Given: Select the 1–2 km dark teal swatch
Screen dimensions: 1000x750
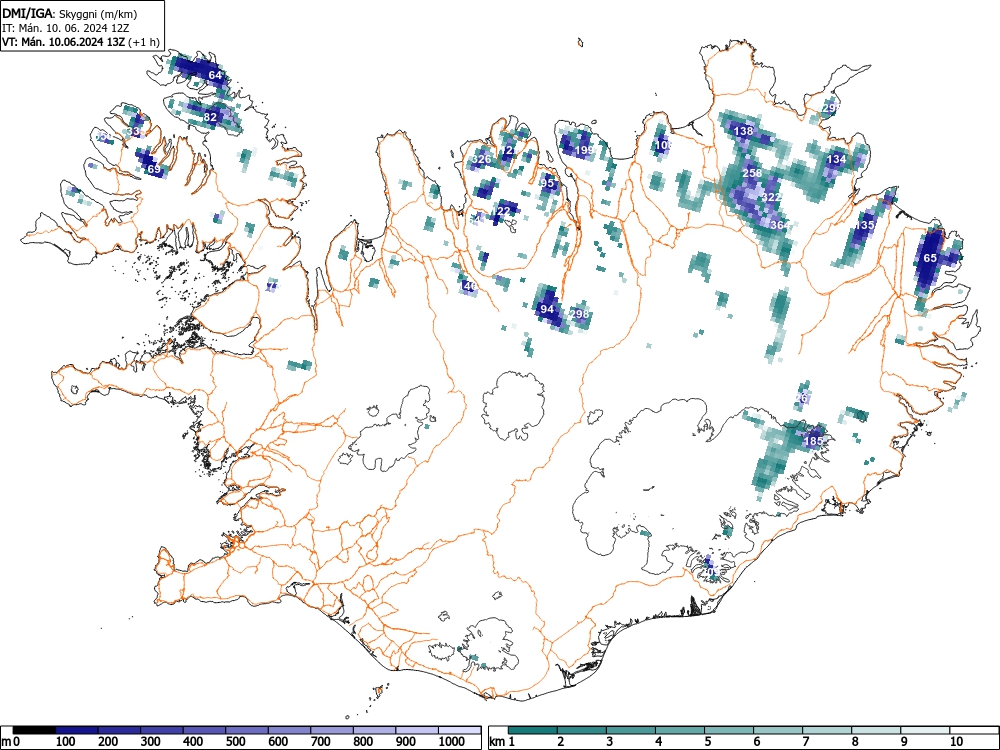Looking at the screenshot, I should [533, 730].
